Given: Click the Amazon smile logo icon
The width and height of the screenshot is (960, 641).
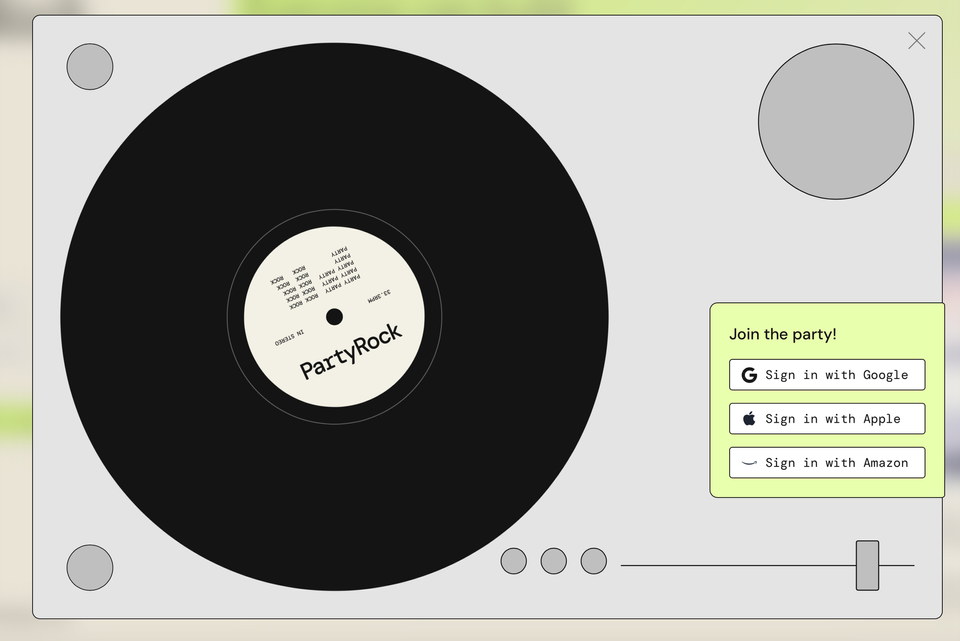Looking at the screenshot, I should 749,463.
